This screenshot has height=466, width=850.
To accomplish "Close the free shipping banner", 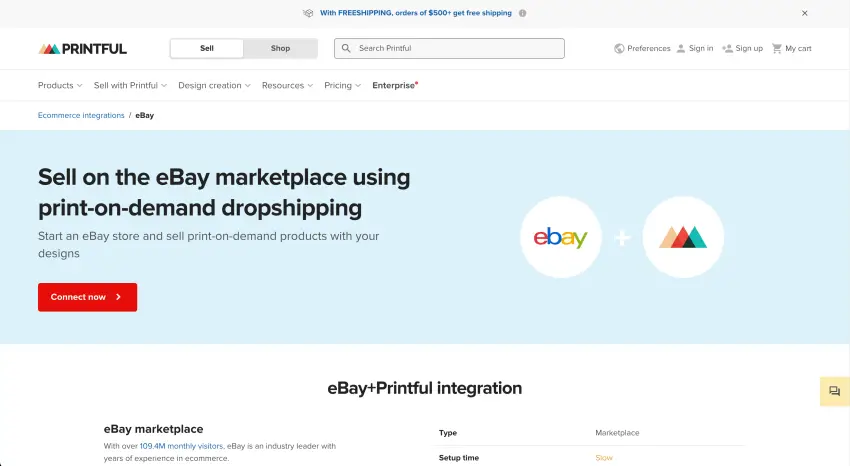I will pos(805,13).
